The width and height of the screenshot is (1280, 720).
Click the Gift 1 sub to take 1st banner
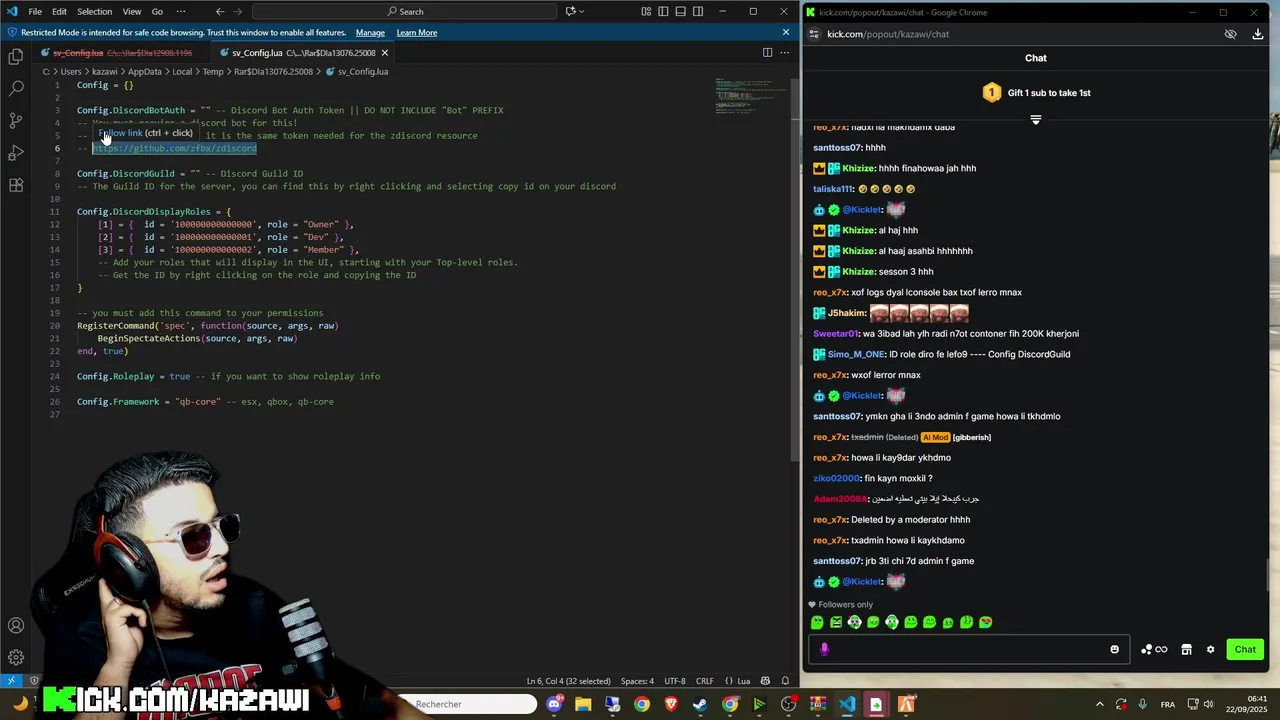tap(1035, 93)
